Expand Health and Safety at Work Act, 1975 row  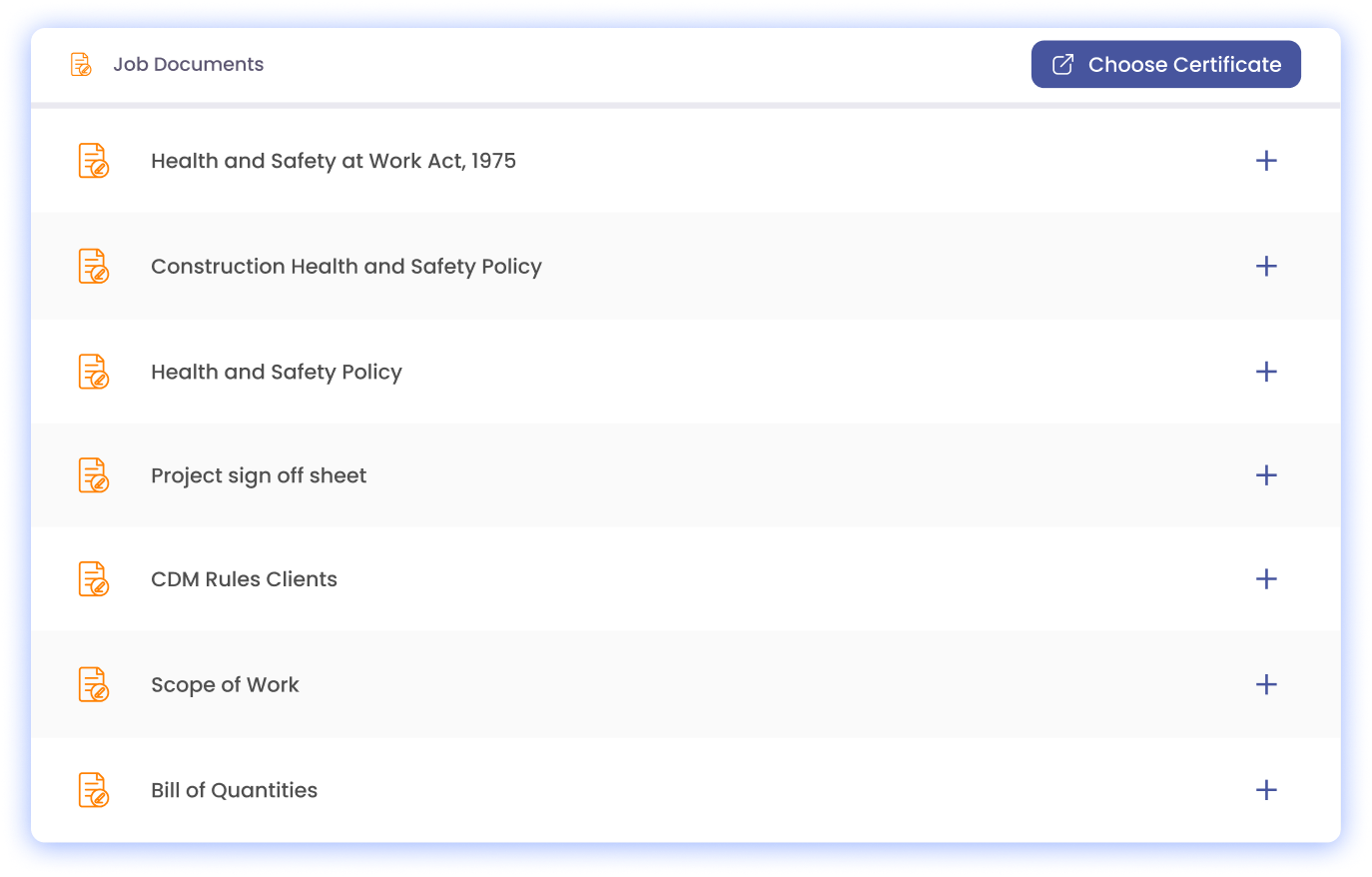(x=1266, y=161)
